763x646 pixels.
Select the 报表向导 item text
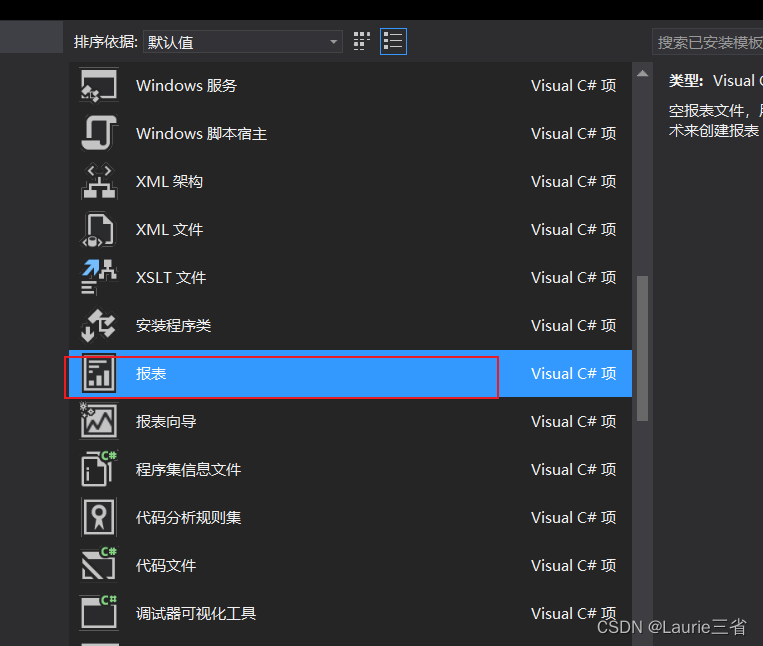tap(166, 421)
